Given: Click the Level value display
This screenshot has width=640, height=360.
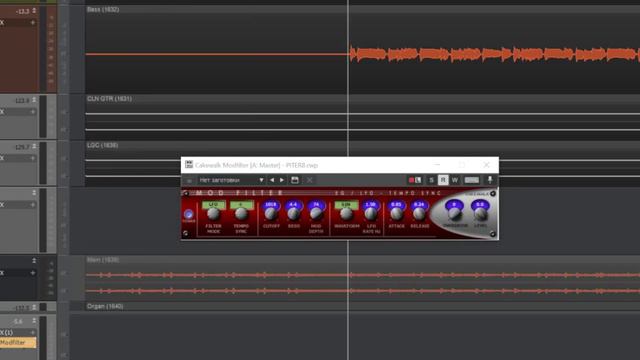Looking at the screenshot, I should point(480,204).
